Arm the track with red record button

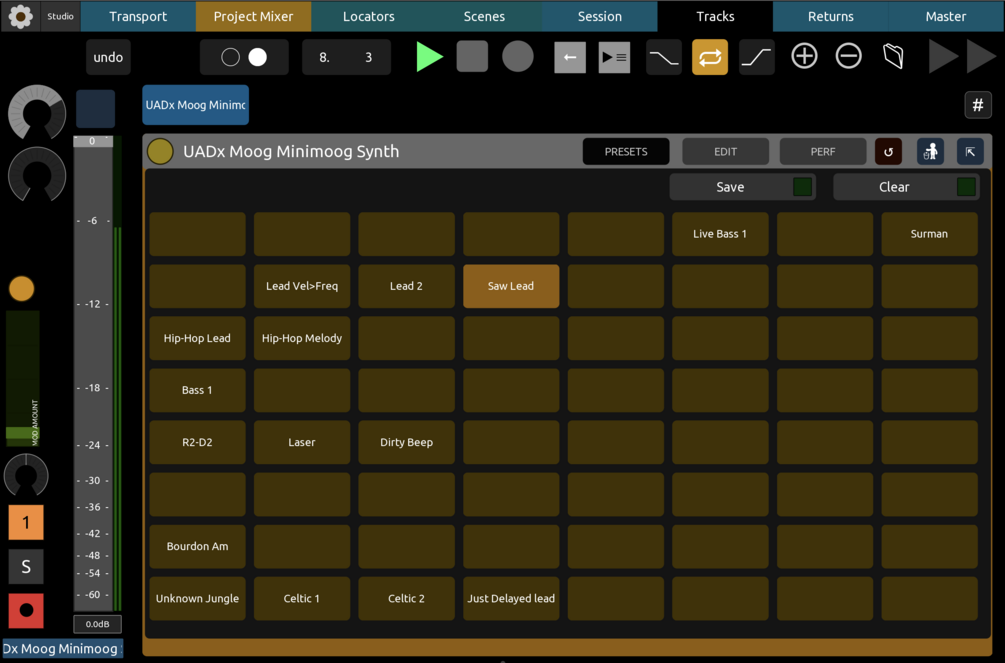pyautogui.click(x=26, y=610)
